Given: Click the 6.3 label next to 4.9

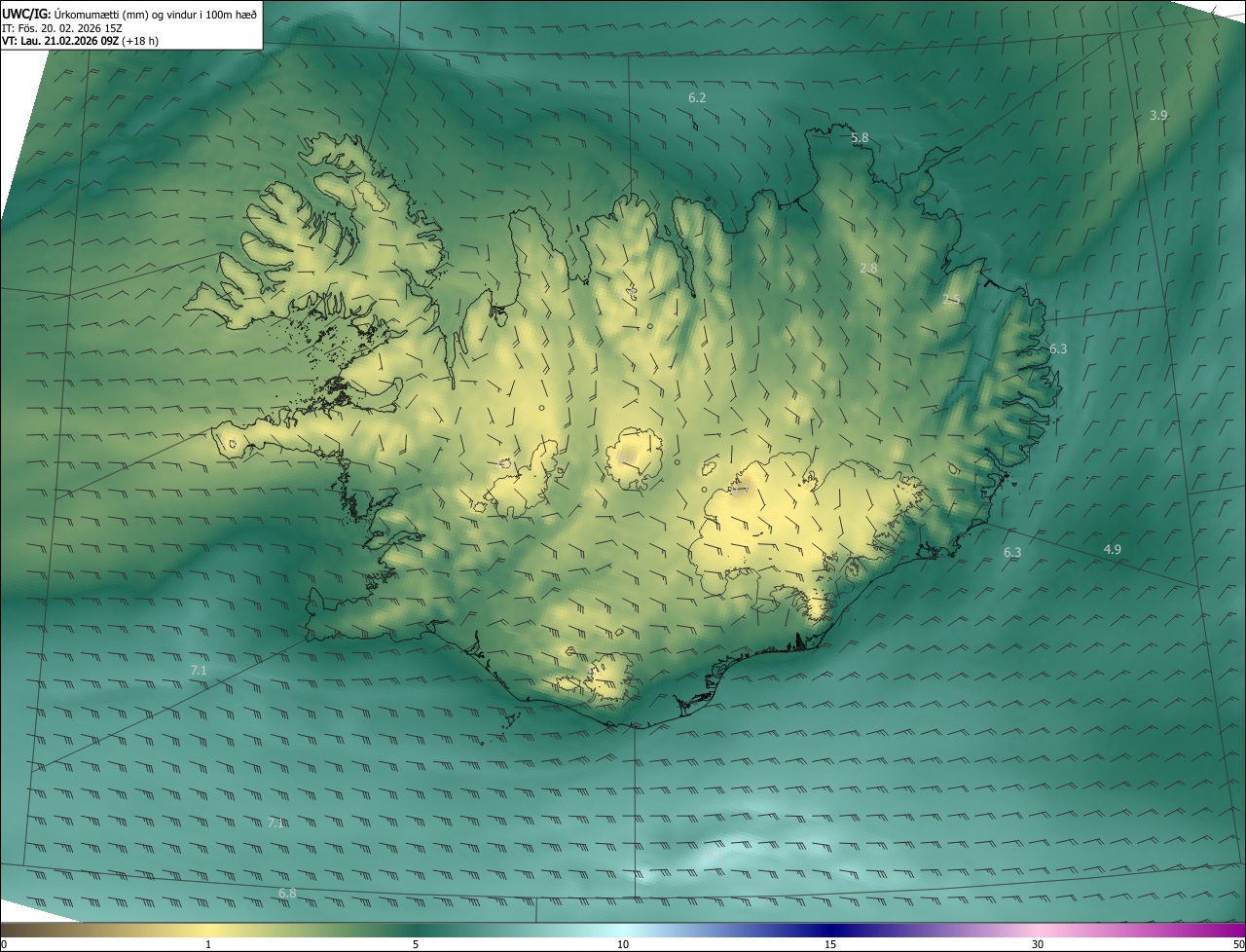Looking at the screenshot, I should 1012,553.
